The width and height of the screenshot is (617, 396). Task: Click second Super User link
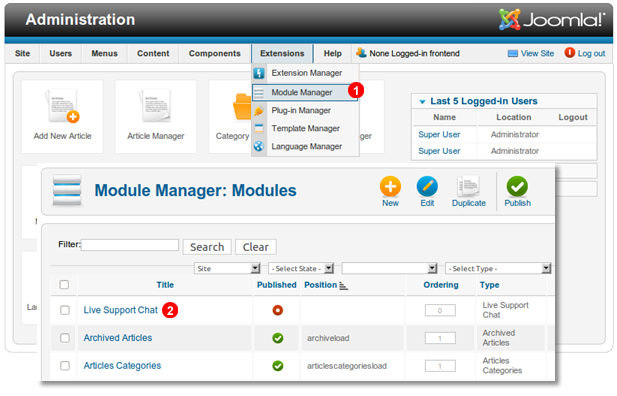(x=439, y=151)
